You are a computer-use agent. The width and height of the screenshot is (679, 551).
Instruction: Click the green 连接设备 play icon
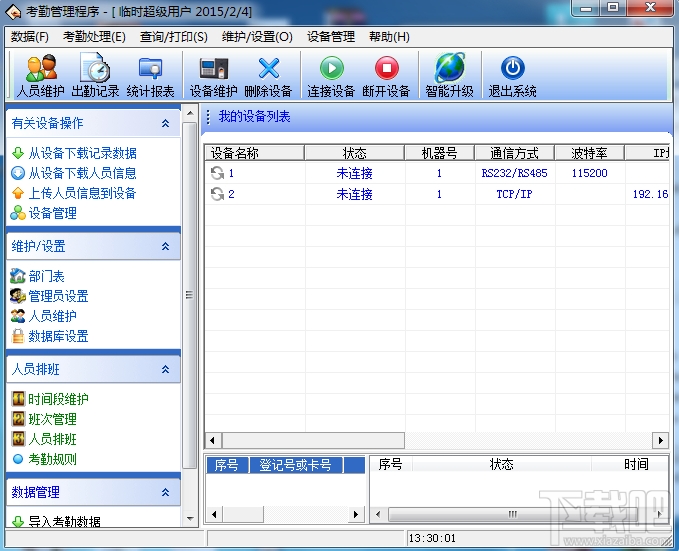(332, 68)
